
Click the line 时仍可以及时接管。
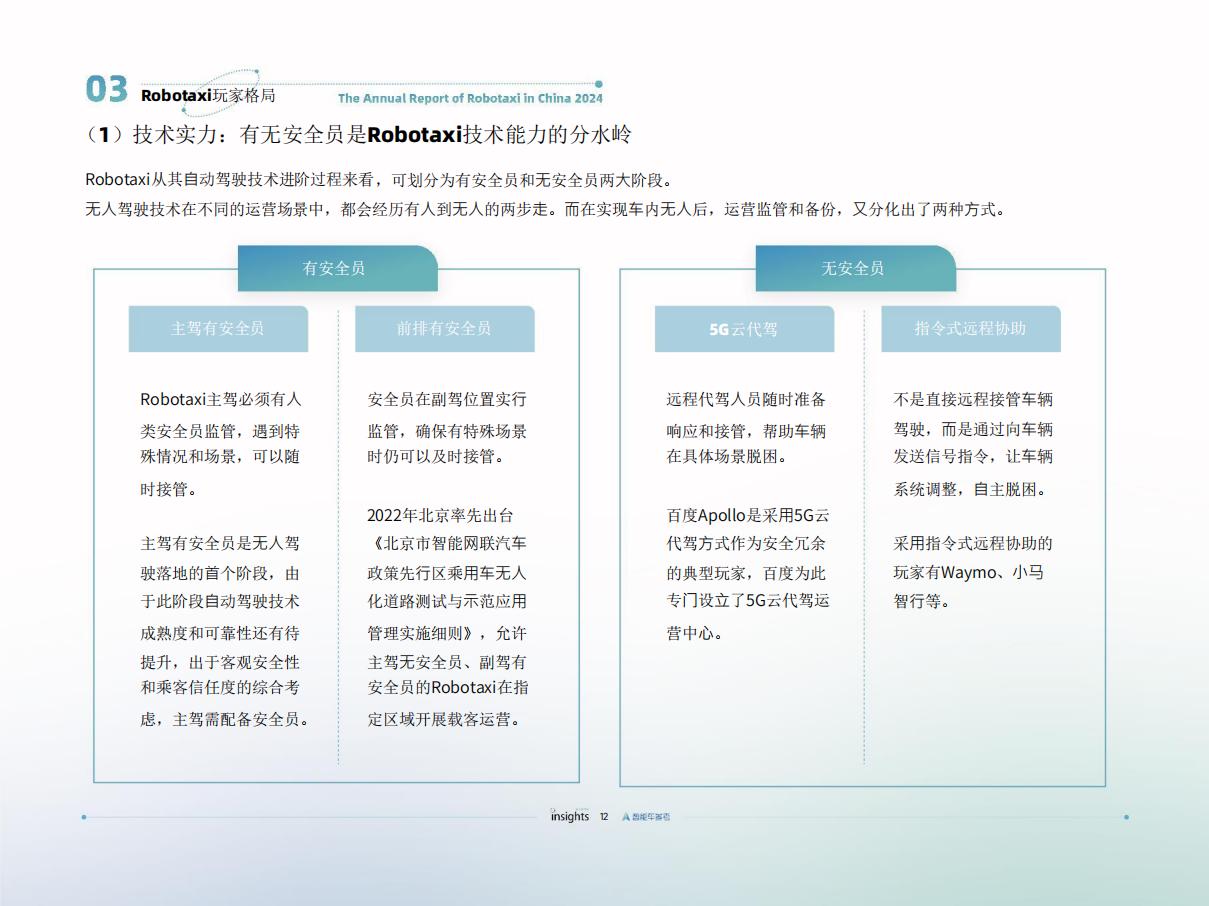tap(436, 457)
